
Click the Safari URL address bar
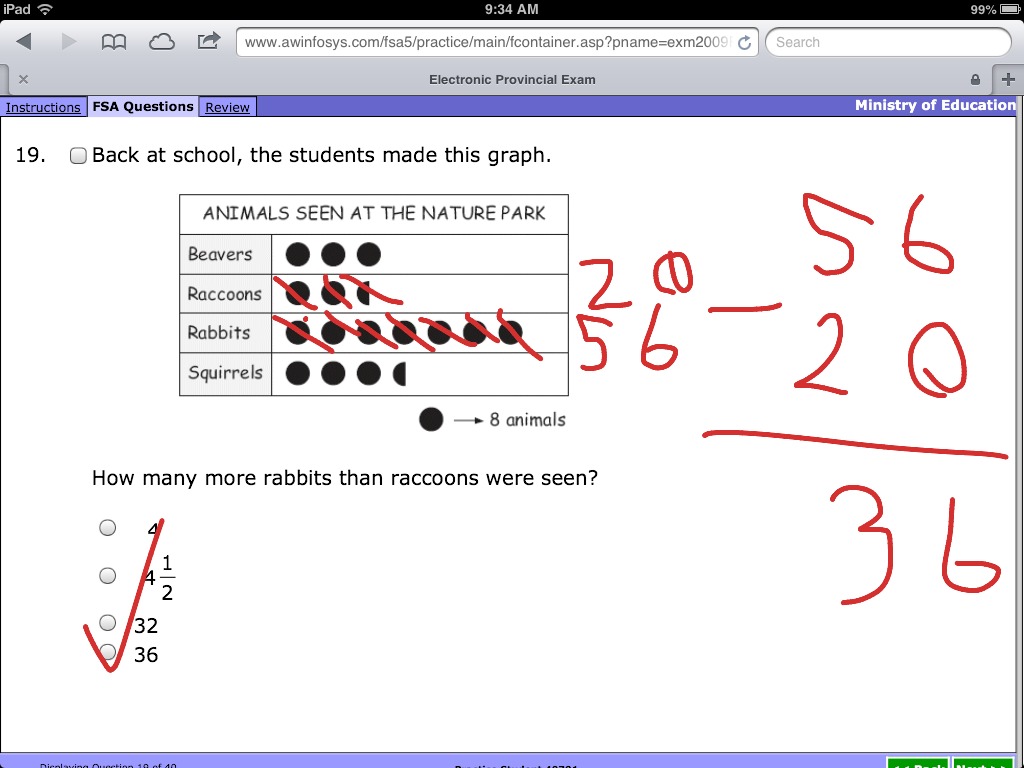(485, 42)
